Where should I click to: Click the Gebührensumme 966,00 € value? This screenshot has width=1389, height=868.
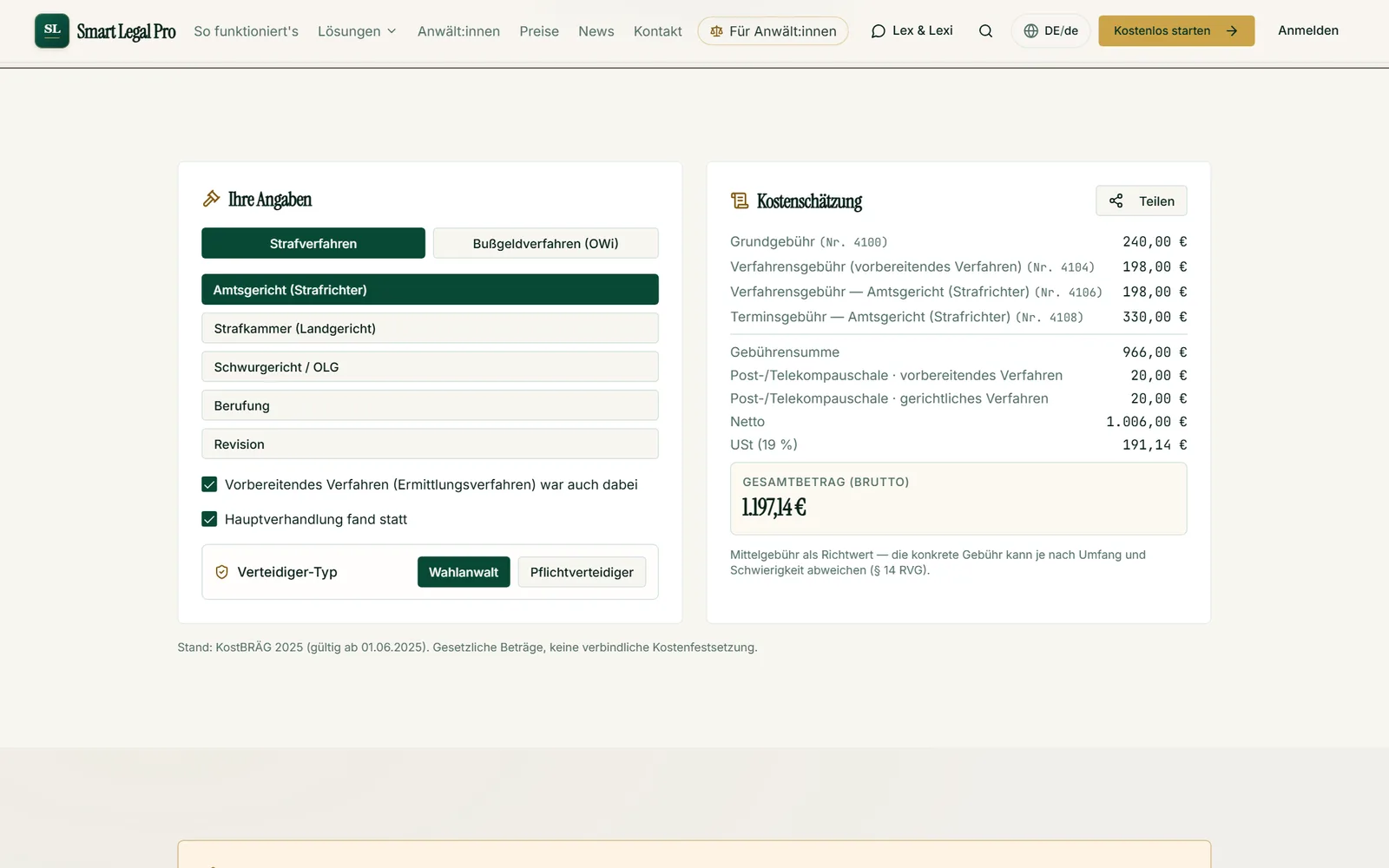(1155, 352)
